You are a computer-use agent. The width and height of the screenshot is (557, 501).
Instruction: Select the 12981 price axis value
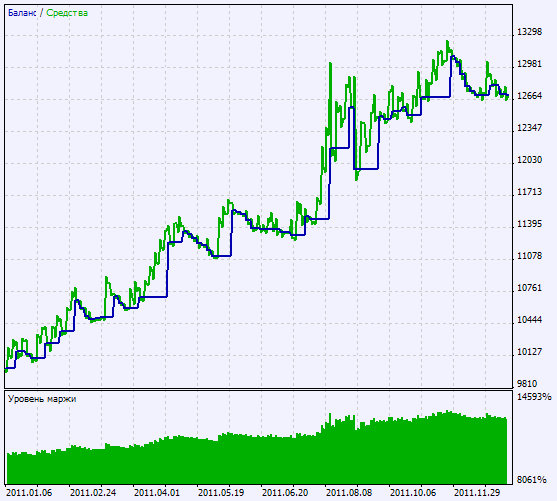[x=529, y=64]
